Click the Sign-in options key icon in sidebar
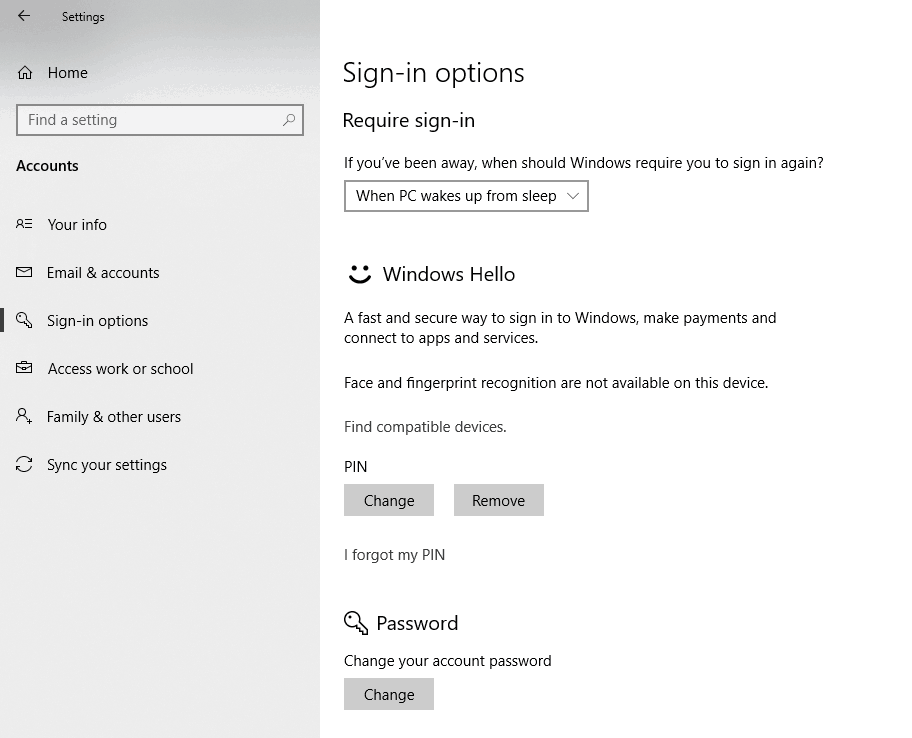The height and width of the screenshot is (738, 912). point(24,320)
